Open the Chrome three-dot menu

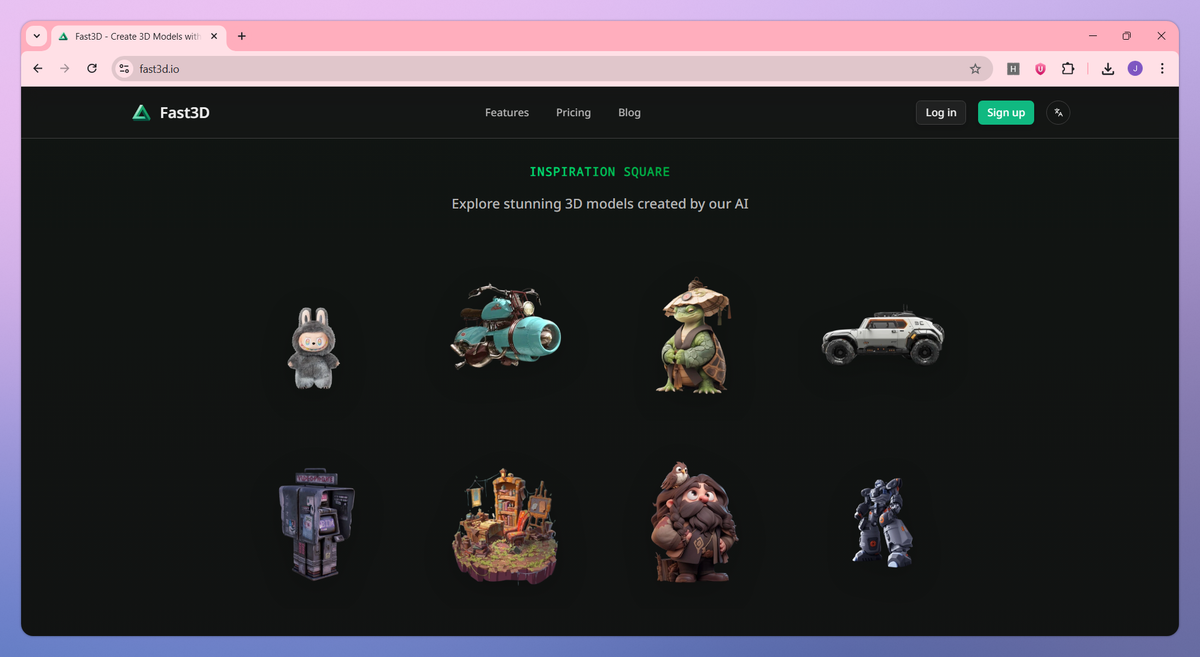[1162, 69]
